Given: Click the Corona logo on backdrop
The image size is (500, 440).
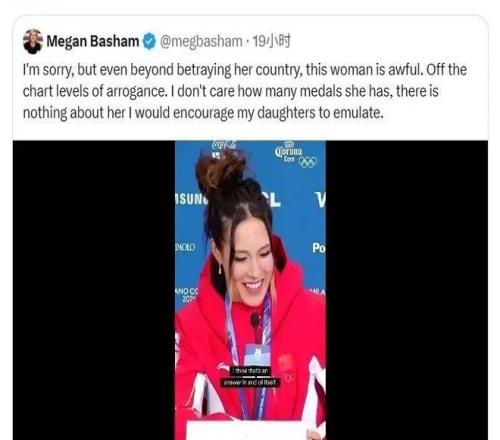Looking at the screenshot, I should click(289, 153).
